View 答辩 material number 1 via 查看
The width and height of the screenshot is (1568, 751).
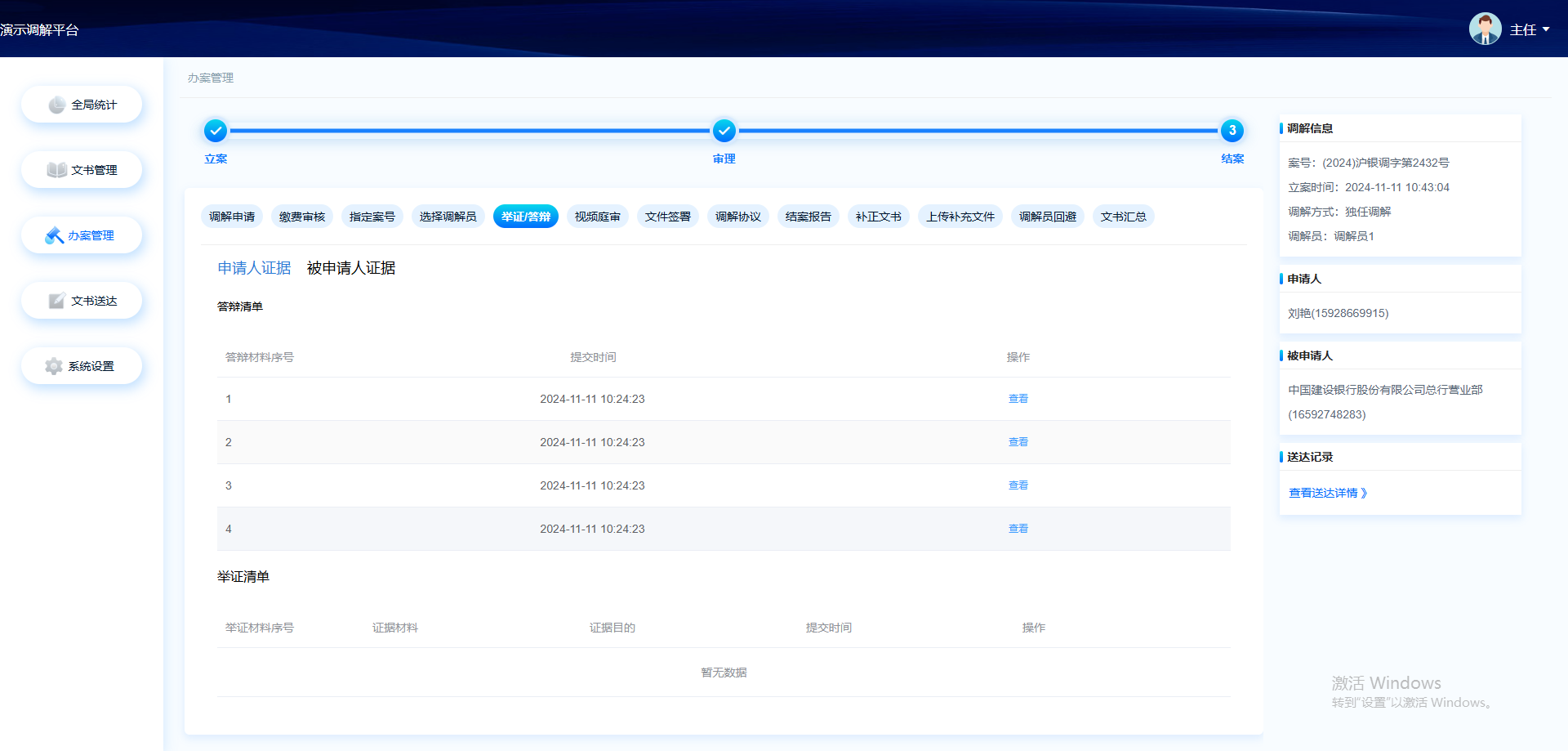coord(1018,399)
